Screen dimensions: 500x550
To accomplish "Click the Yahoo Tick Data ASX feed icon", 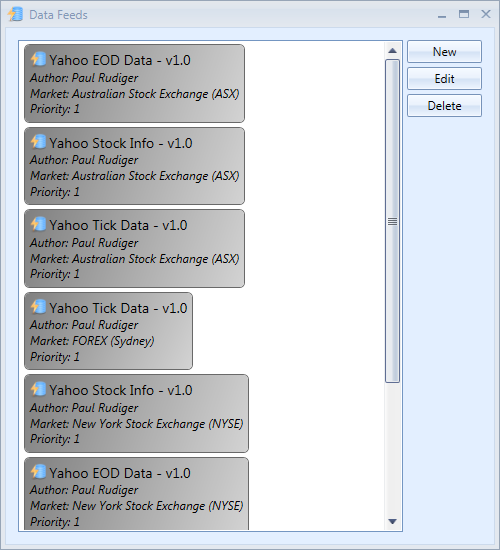I will pos(38,224).
